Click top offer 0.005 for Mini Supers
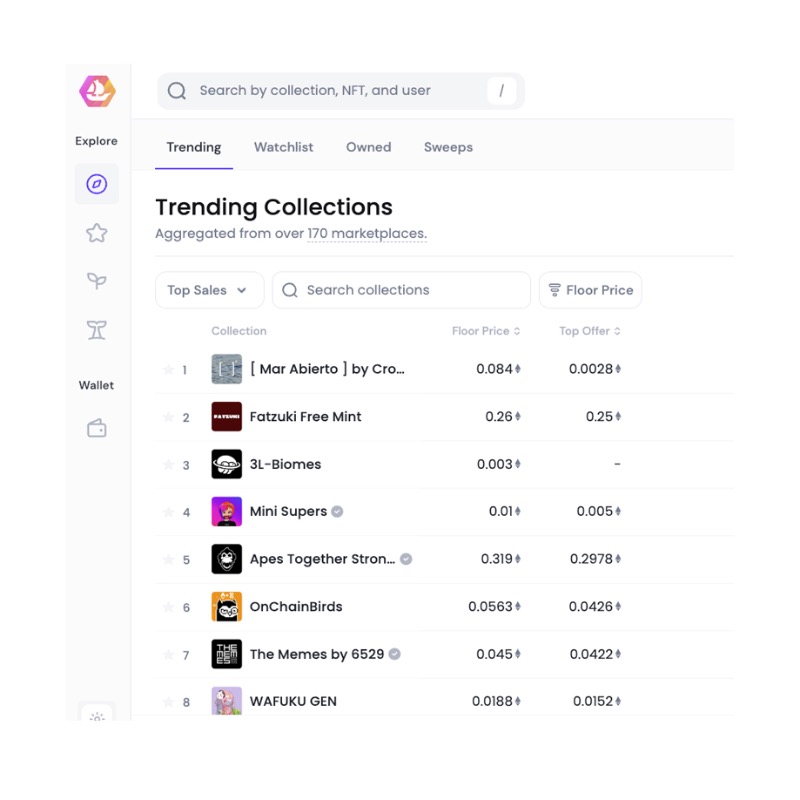Screen dimensions: 800x800 598,511
